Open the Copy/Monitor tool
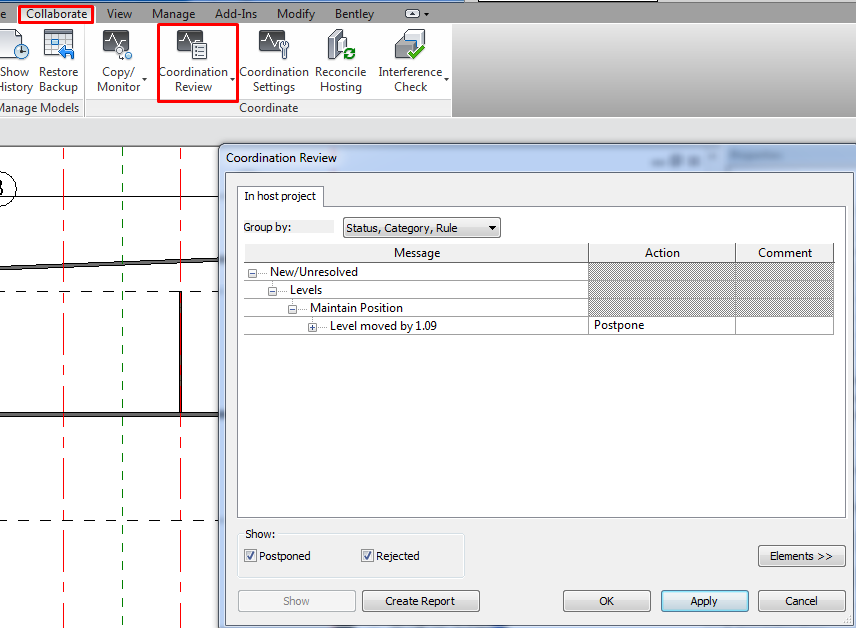 pyautogui.click(x=118, y=62)
